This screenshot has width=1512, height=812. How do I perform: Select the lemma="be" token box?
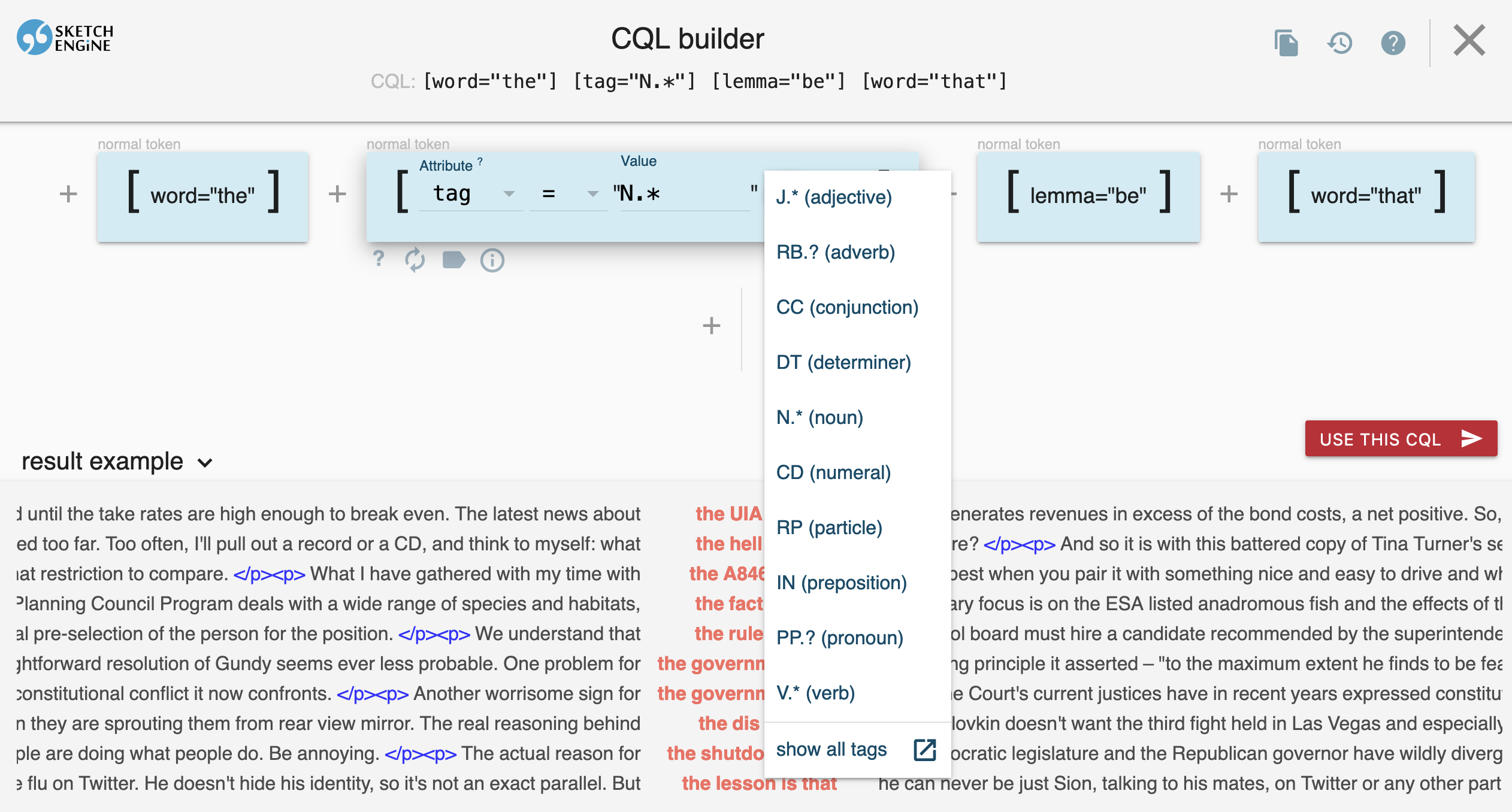1088,196
